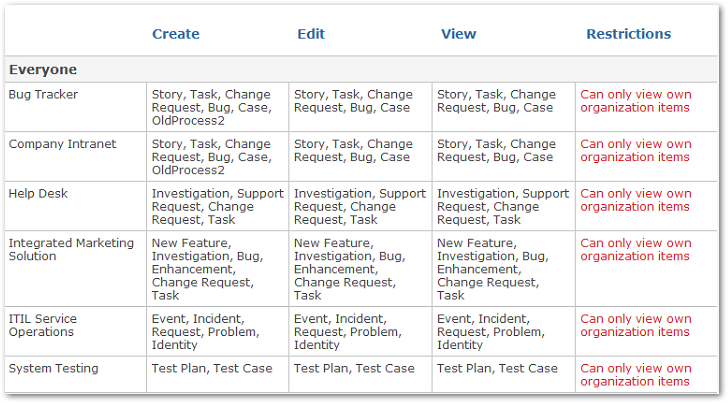The width and height of the screenshot is (728, 403).
Task: Select the View column header
Action: click(x=459, y=34)
